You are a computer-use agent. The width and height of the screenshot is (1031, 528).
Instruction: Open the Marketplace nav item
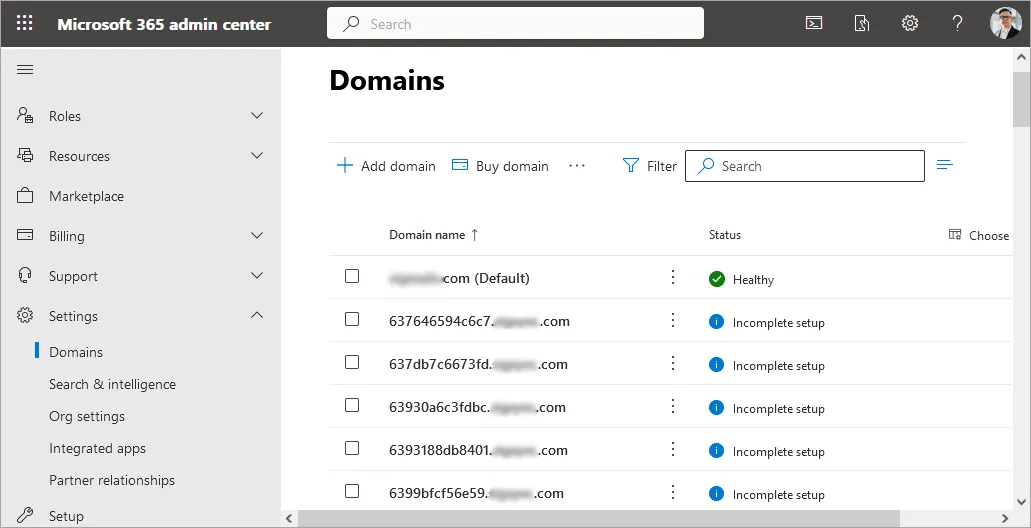[86, 196]
